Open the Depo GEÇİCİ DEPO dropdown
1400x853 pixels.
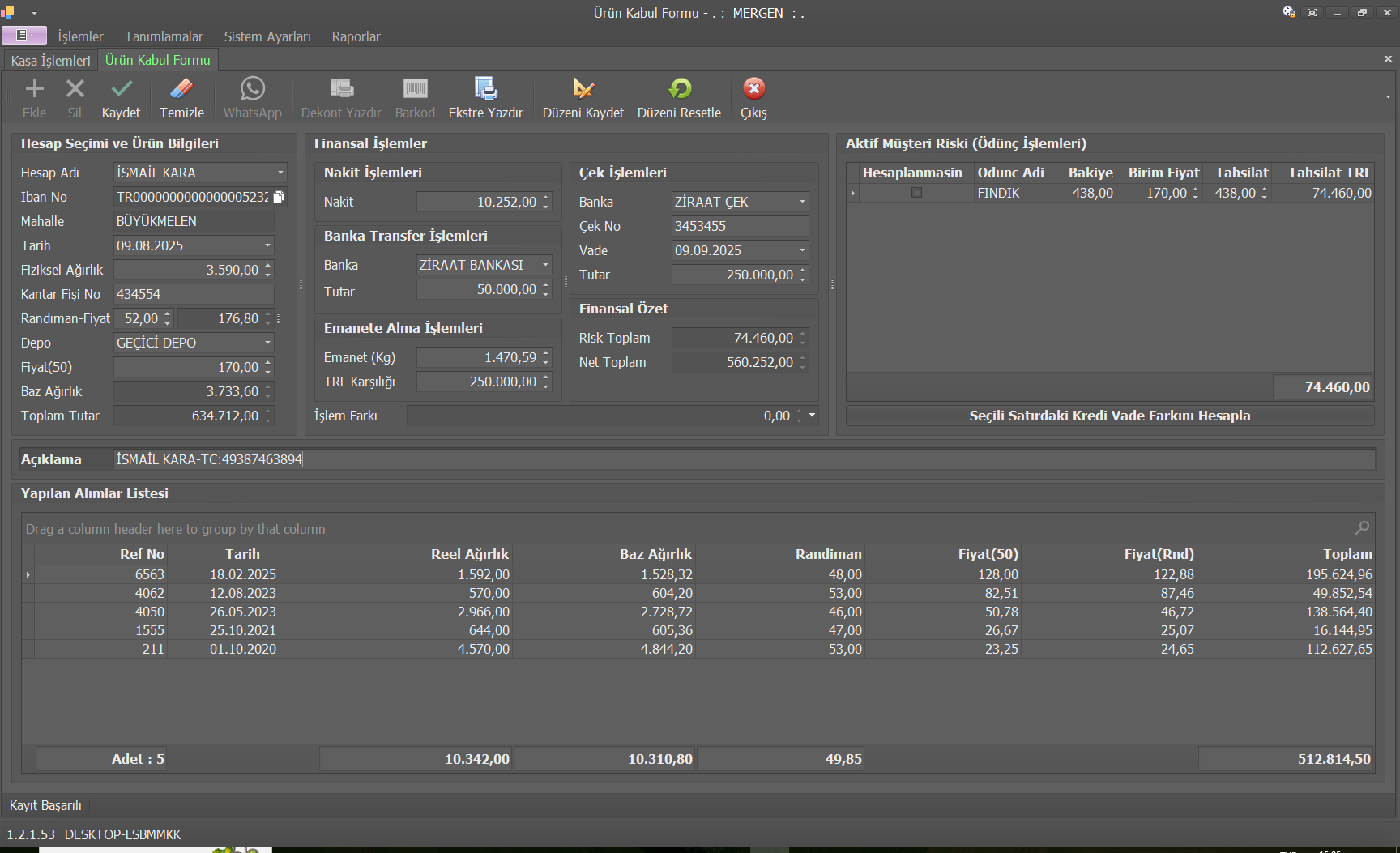[268, 343]
